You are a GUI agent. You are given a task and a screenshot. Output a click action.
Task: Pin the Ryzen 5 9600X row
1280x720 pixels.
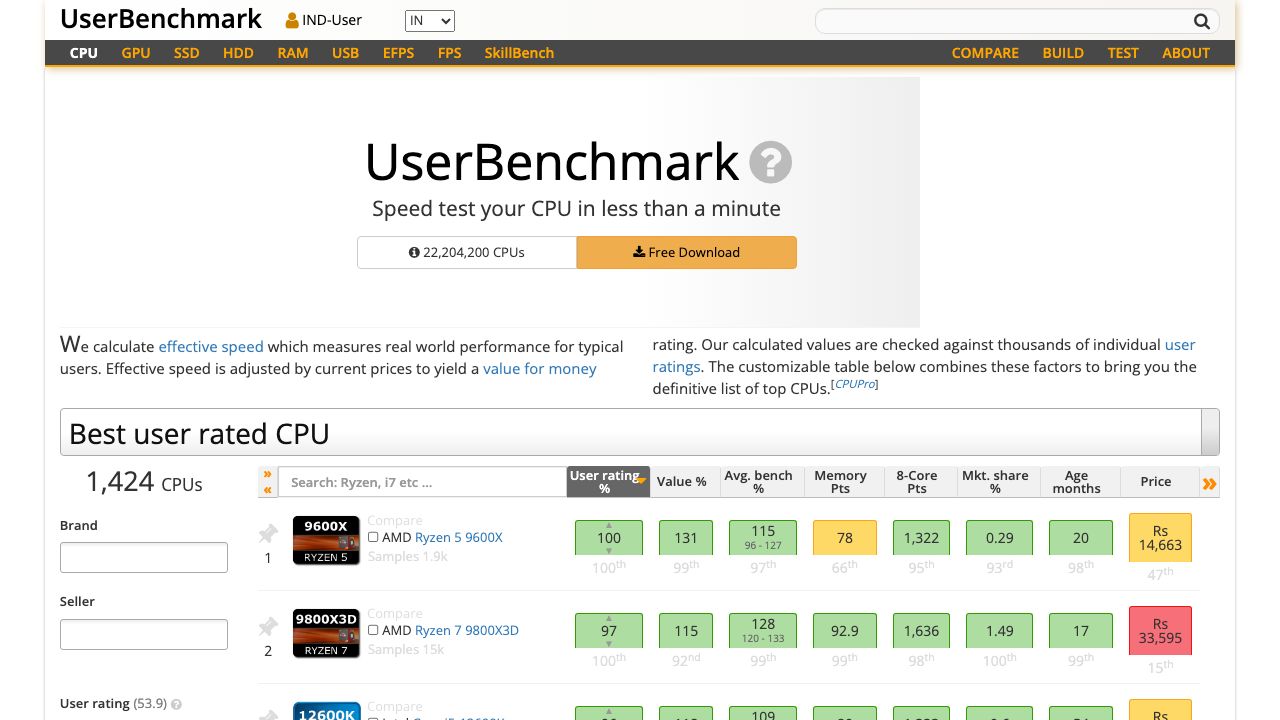click(x=268, y=535)
